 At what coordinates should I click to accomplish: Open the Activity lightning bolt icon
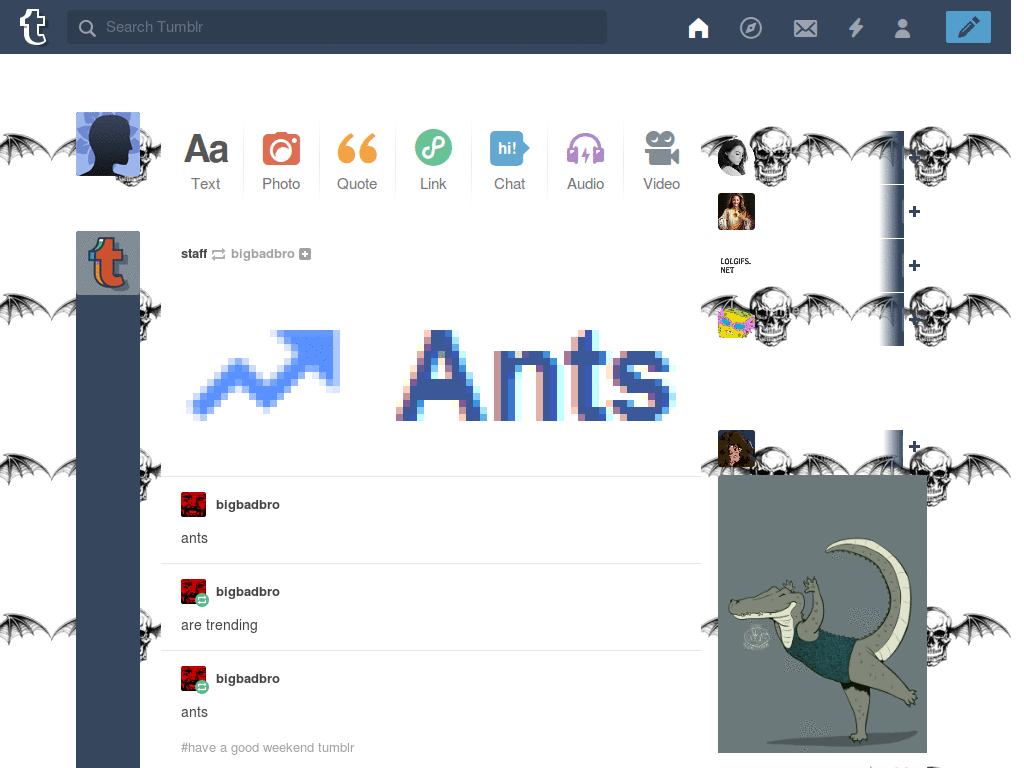[856, 27]
